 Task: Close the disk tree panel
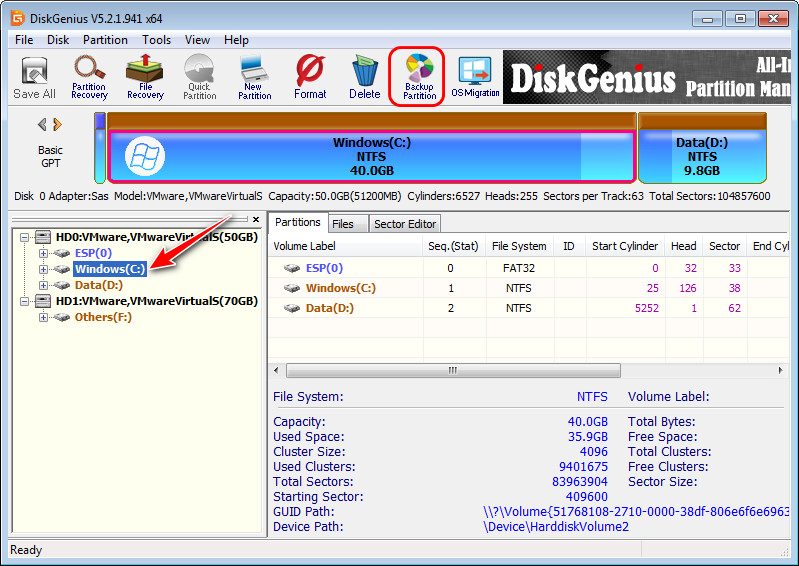tap(256, 220)
